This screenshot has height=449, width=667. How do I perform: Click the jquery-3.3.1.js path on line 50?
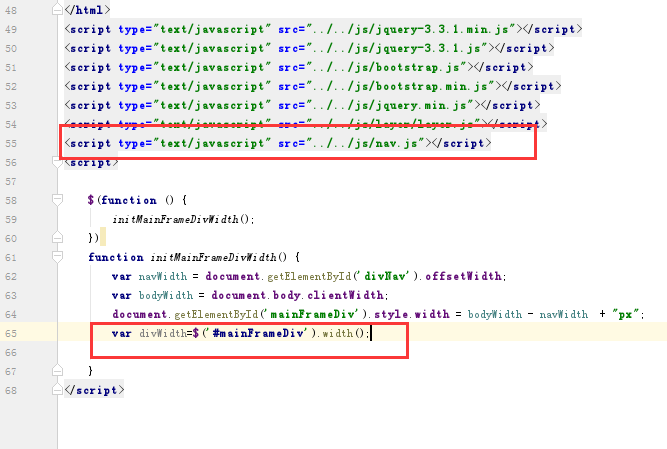pyautogui.click(x=396, y=48)
